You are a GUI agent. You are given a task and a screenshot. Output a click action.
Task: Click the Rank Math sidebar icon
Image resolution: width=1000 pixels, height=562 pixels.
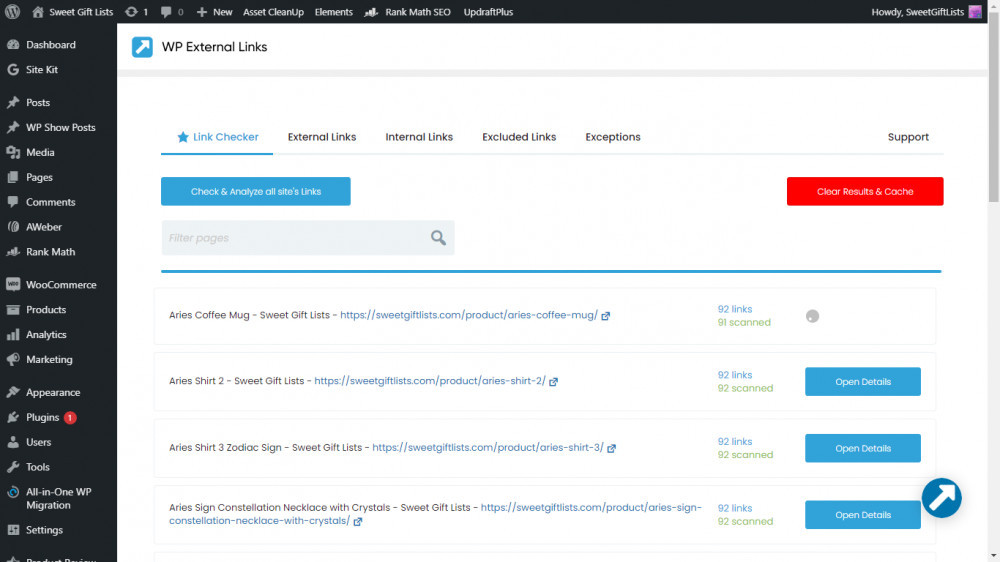point(13,251)
